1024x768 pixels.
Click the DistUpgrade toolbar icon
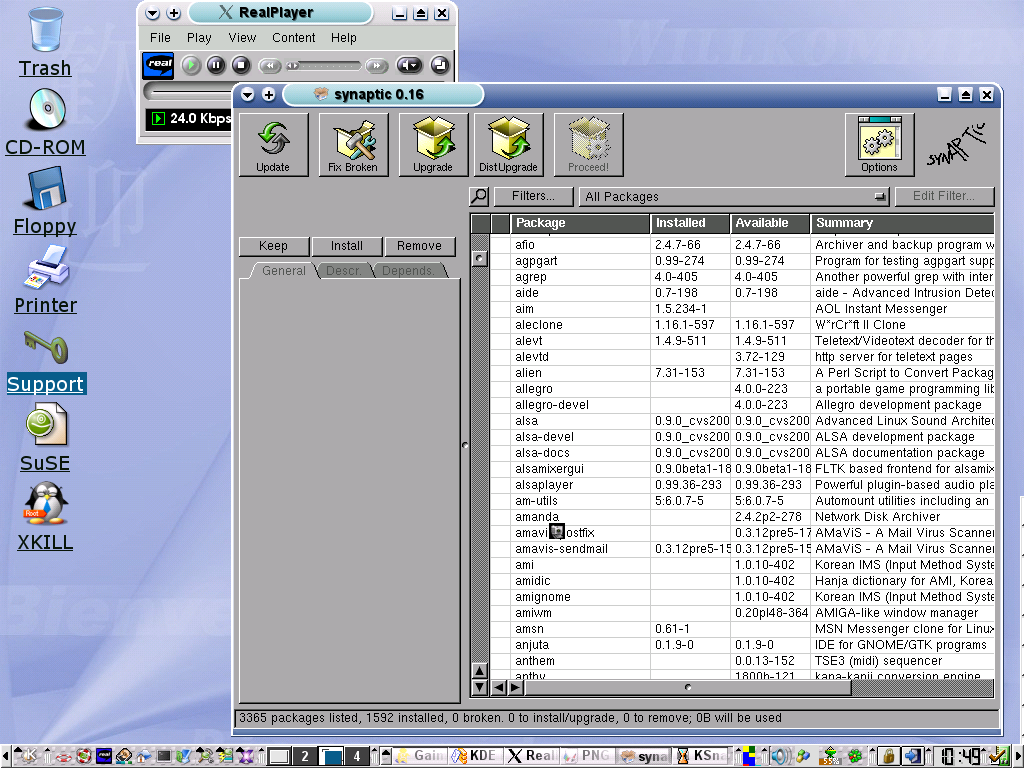[508, 144]
